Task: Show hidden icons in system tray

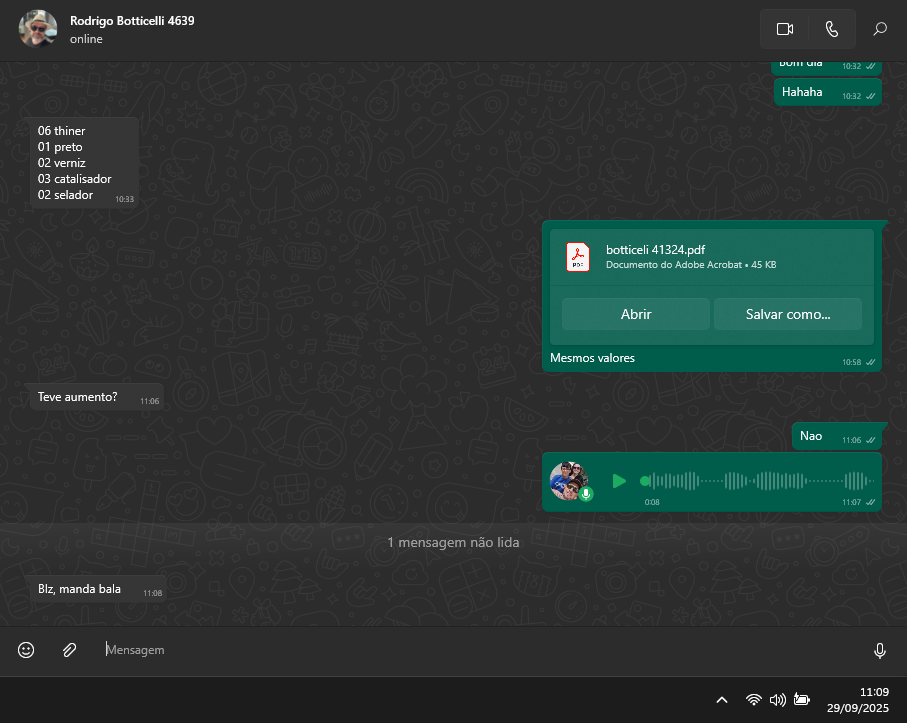Action: pos(722,700)
